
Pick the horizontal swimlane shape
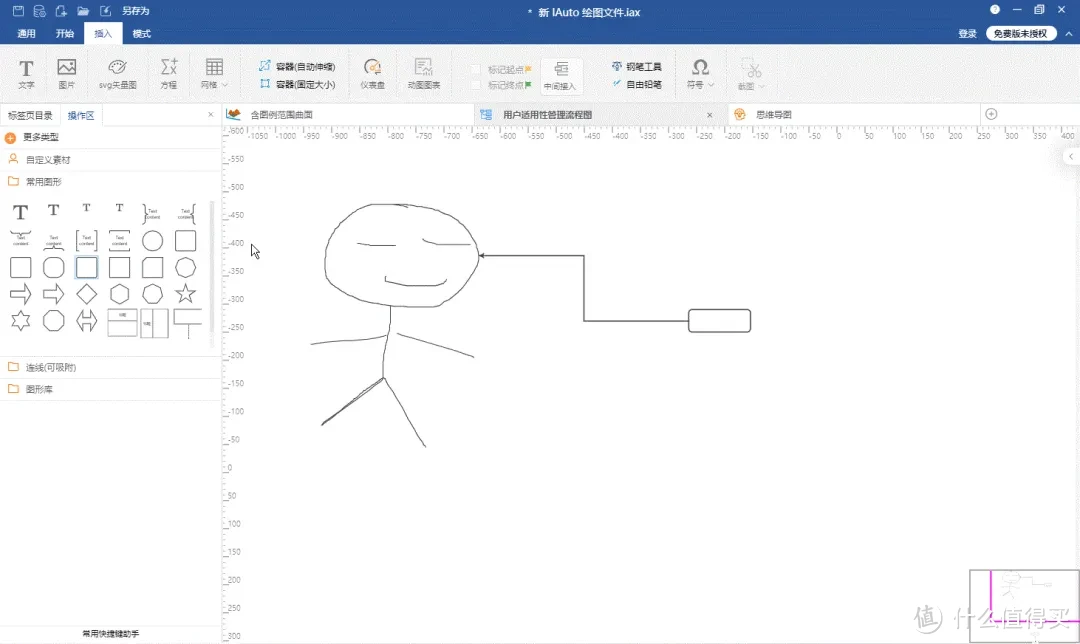[x=123, y=323]
